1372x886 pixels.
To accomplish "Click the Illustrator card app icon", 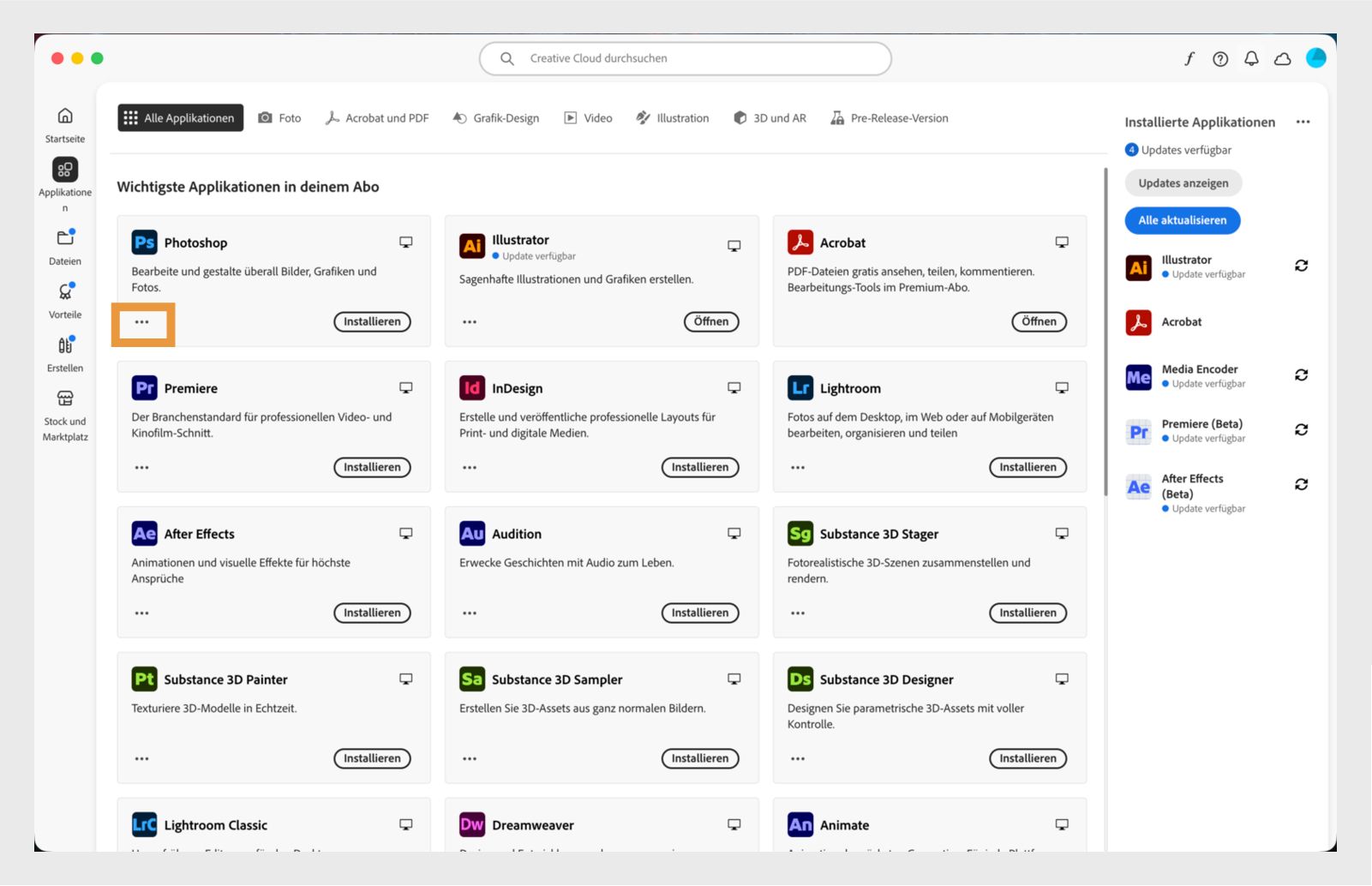I will 472,246.
